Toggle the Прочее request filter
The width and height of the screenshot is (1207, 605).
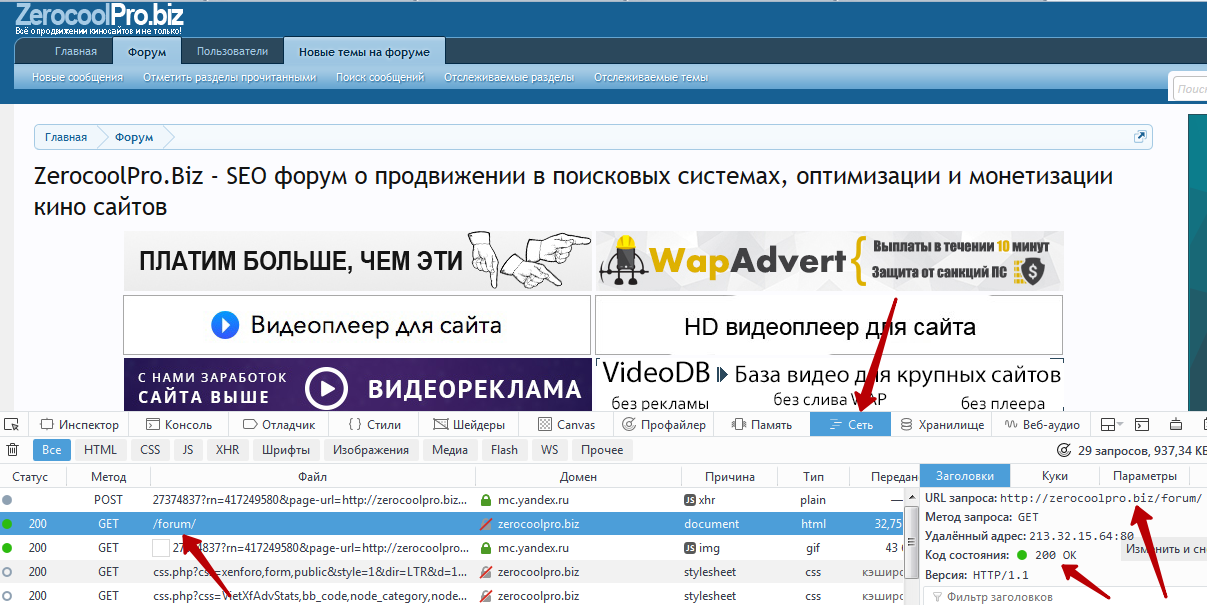tap(602, 450)
